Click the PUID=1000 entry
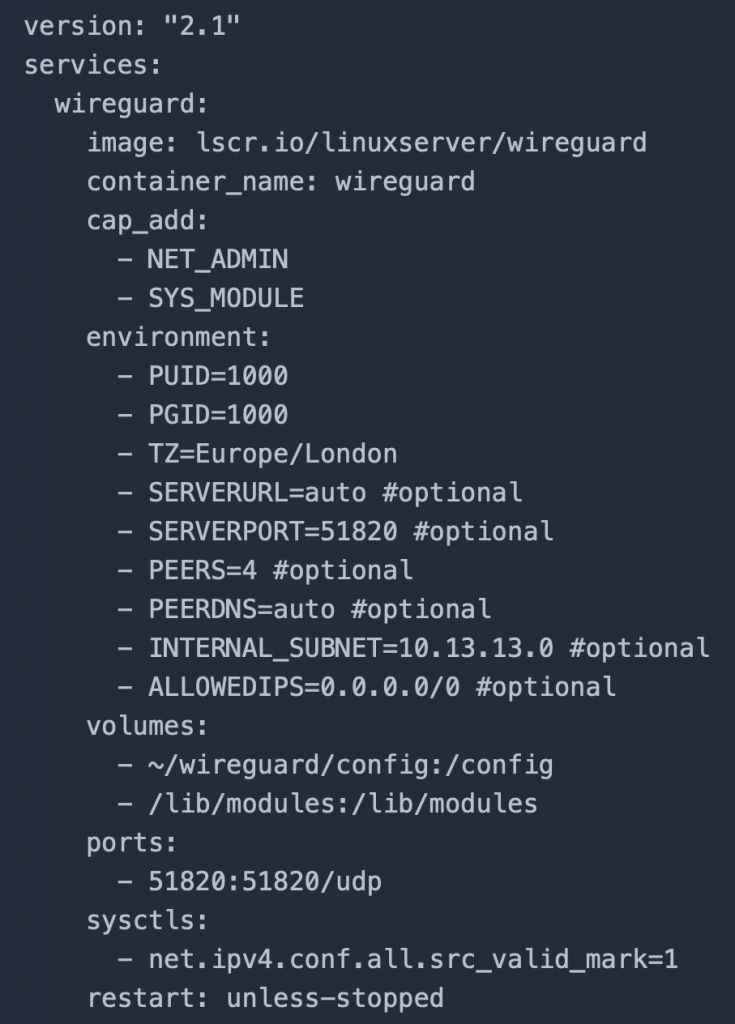 point(218,376)
